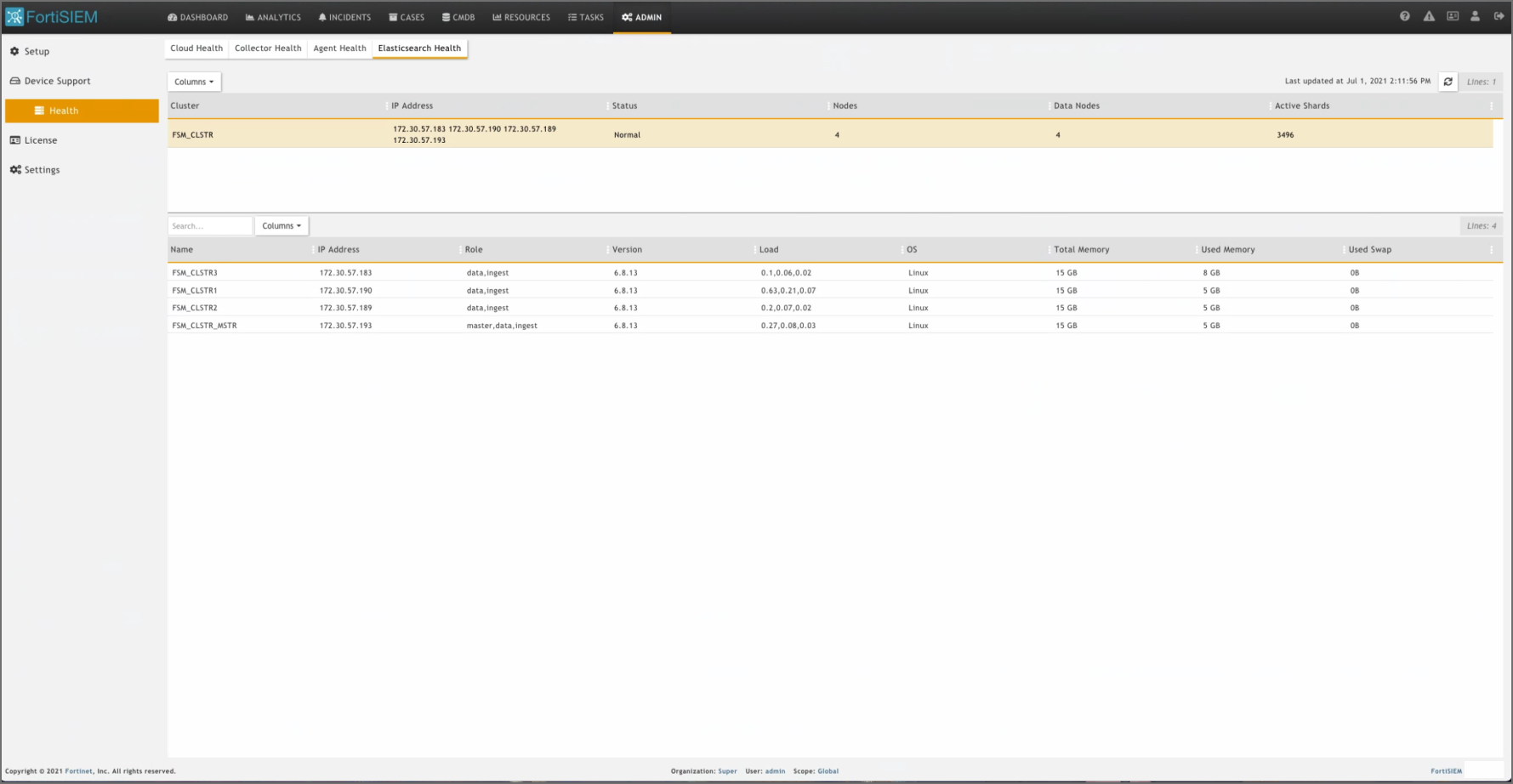Open the CMDB section
The height and width of the screenshot is (784, 1513).
pos(458,17)
